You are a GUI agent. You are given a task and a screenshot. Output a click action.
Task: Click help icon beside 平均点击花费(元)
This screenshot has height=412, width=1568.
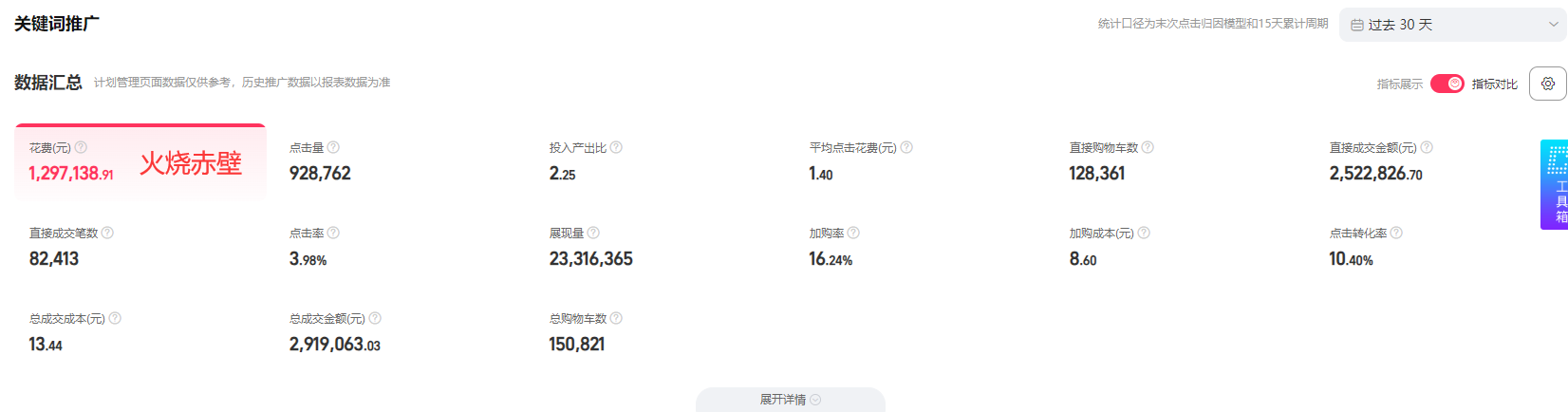coord(906,147)
